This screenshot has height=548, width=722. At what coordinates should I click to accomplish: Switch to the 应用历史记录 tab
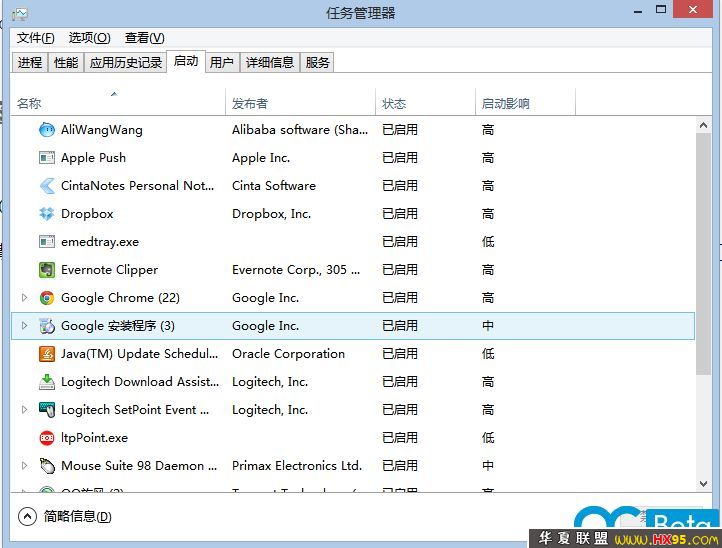[x=126, y=62]
